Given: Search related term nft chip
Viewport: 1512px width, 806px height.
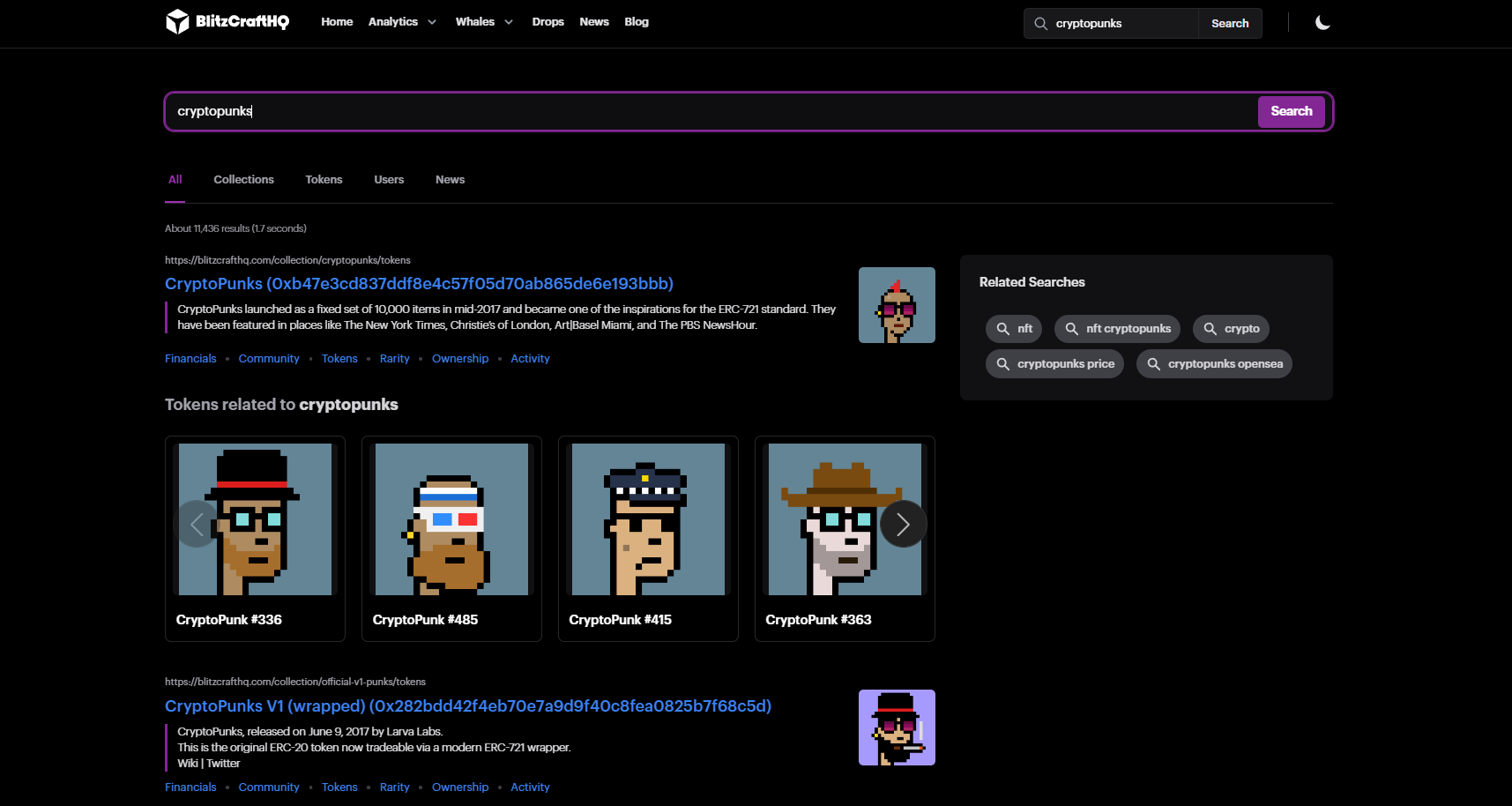Looking at the screenshot, I should click(1014, 329).
